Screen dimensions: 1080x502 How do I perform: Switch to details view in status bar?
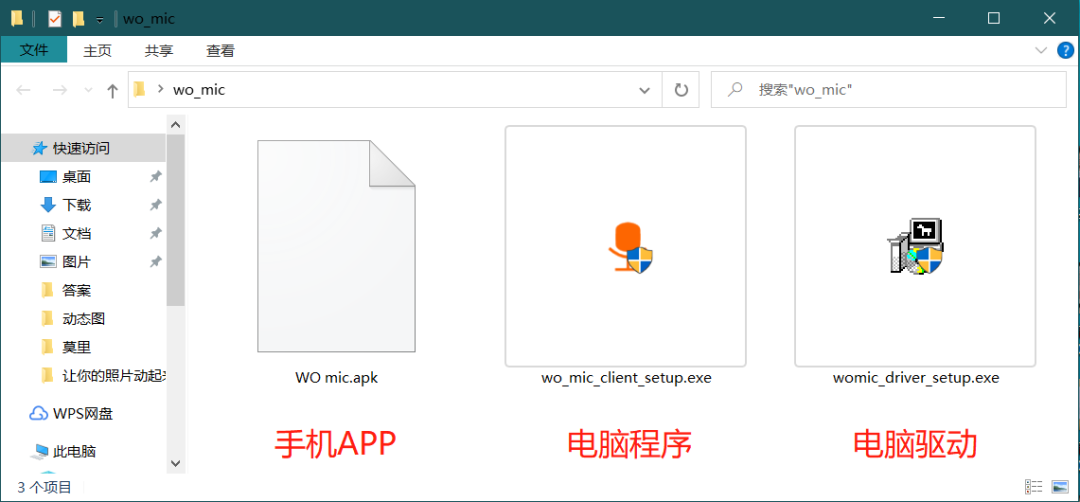(1033, 488)
